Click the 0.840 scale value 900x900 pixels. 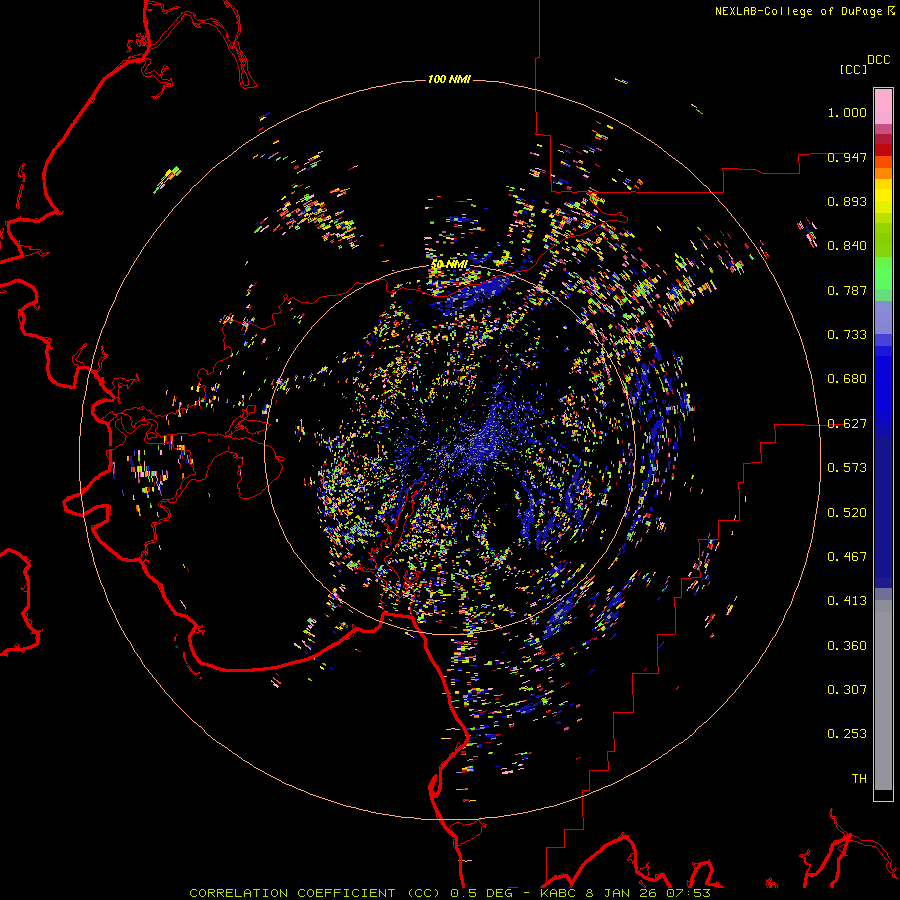point(847,246)
